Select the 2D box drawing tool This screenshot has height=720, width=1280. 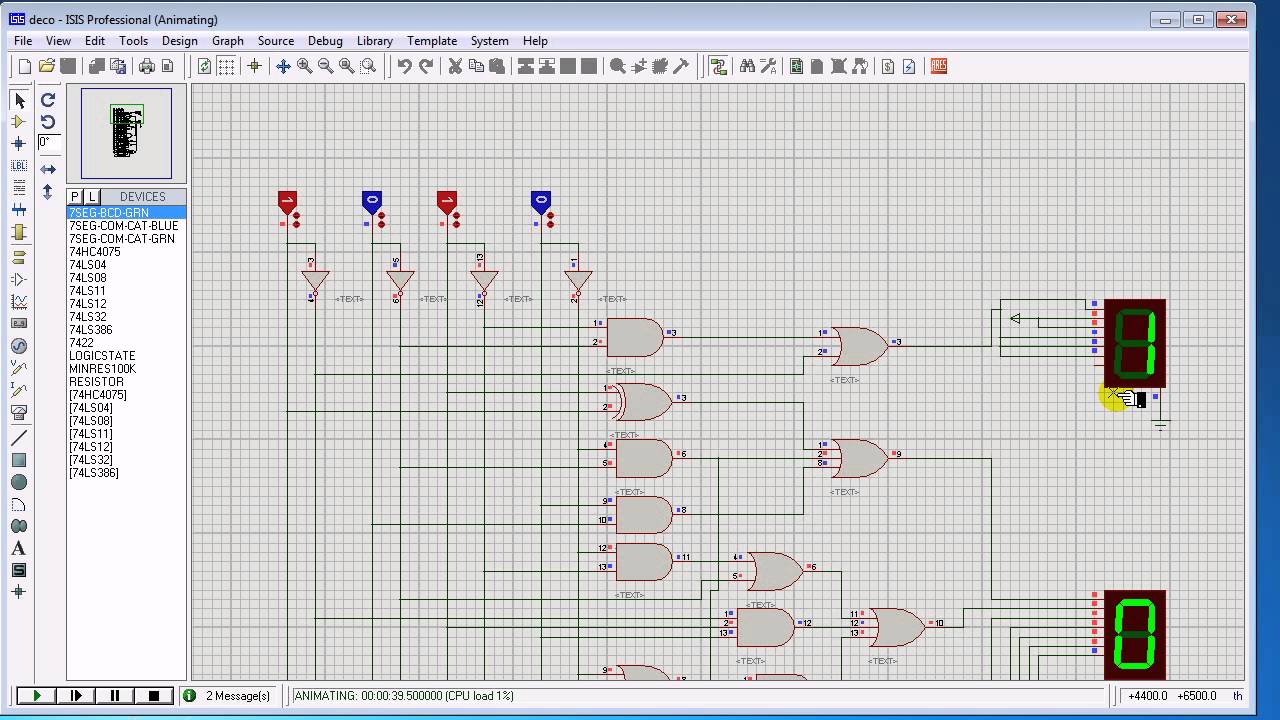click(x=19, y=460)
